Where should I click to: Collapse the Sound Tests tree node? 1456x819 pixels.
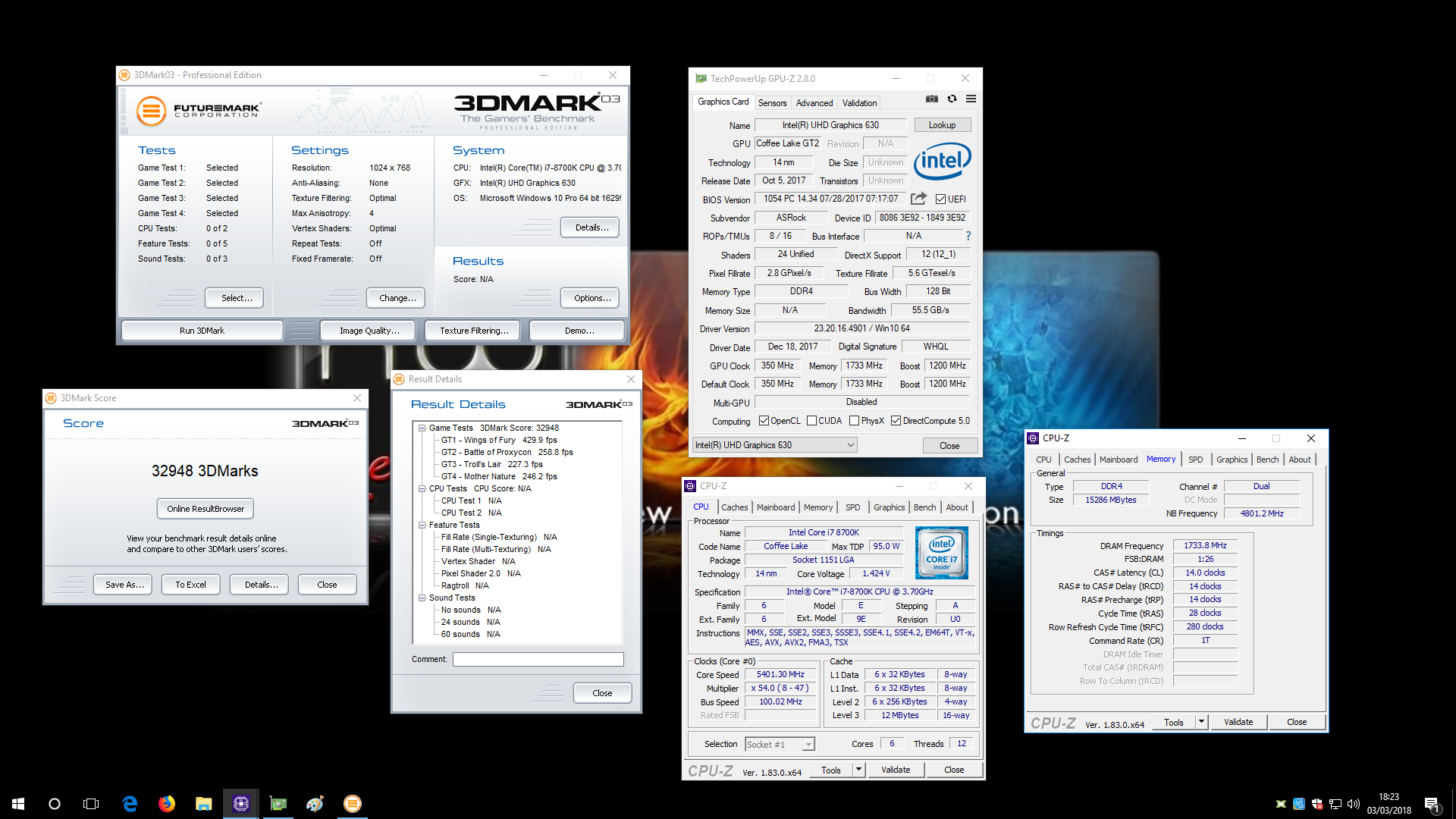422,598
